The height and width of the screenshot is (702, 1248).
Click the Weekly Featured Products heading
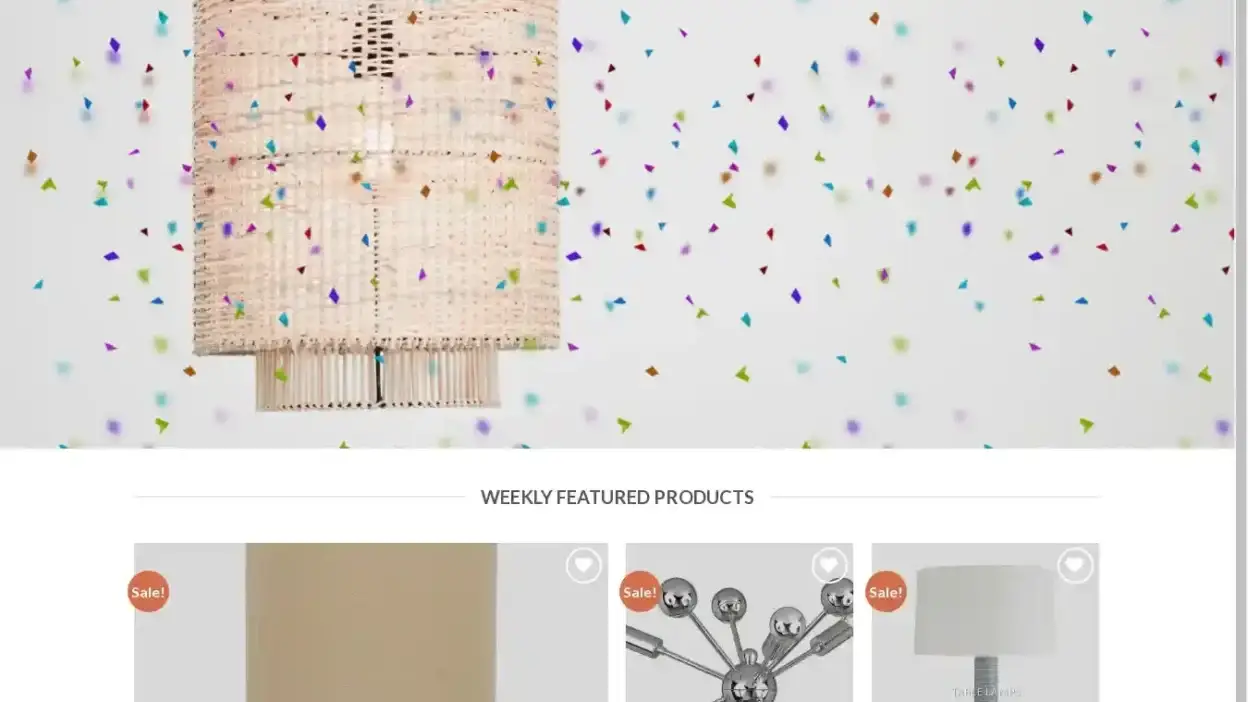[617, 497]
